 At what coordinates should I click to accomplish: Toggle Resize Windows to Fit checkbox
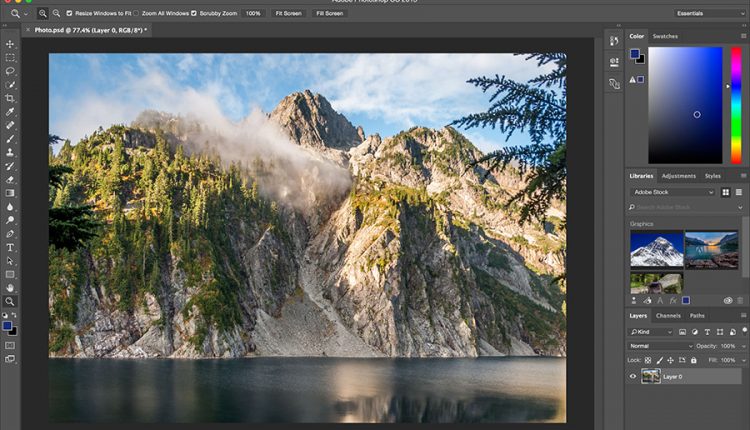coord(70,13)
